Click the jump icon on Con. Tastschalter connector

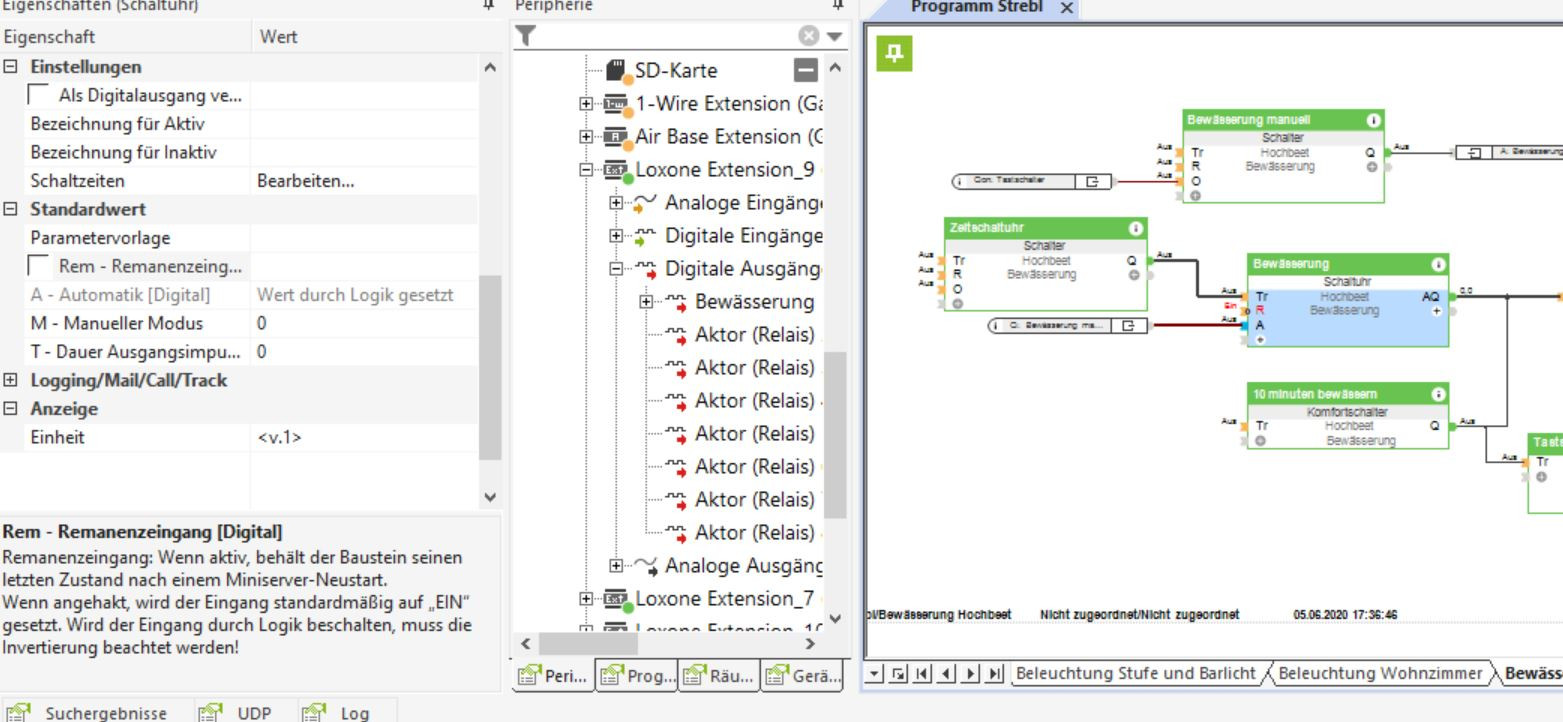click(1091, 182)
